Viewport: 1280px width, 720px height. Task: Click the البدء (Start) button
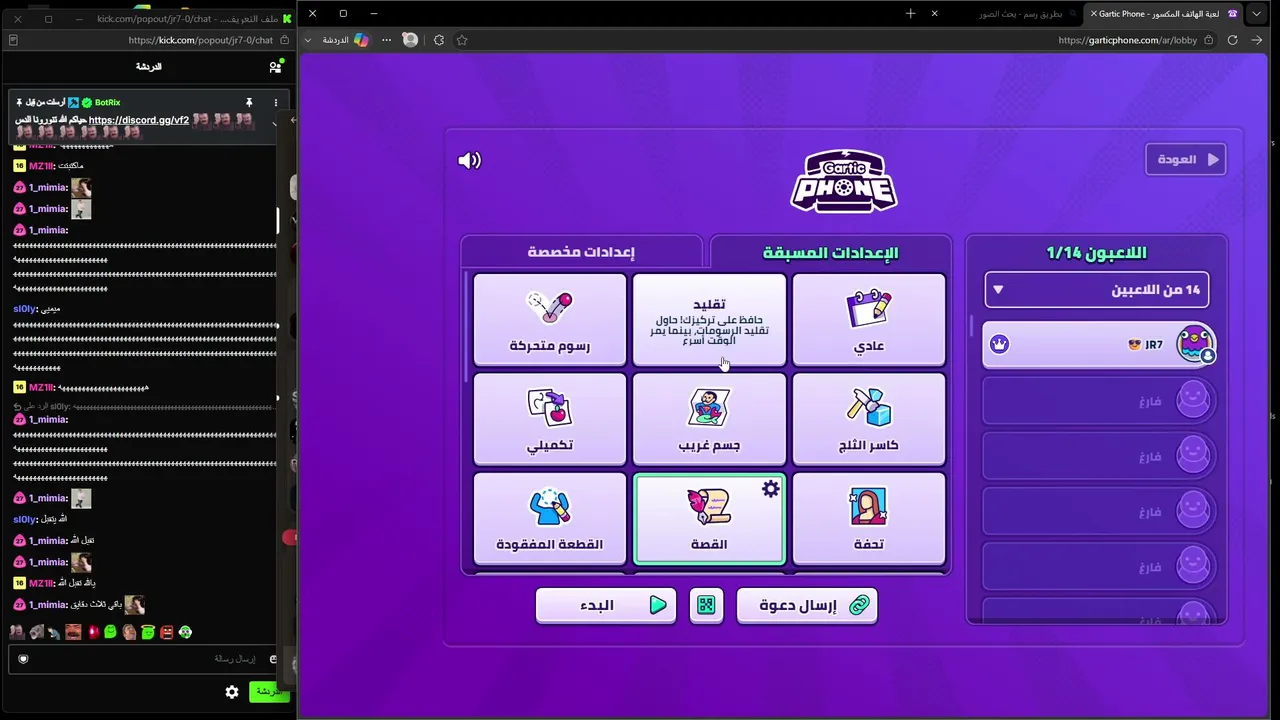point(606,605)
